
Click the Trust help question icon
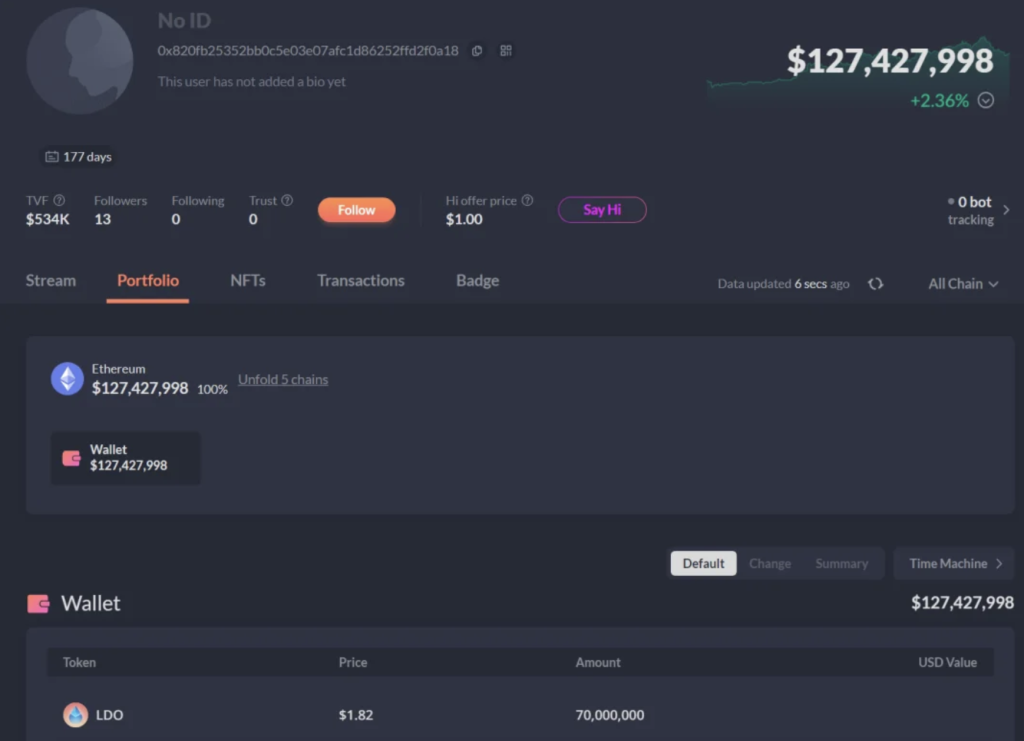pos(287,200)
